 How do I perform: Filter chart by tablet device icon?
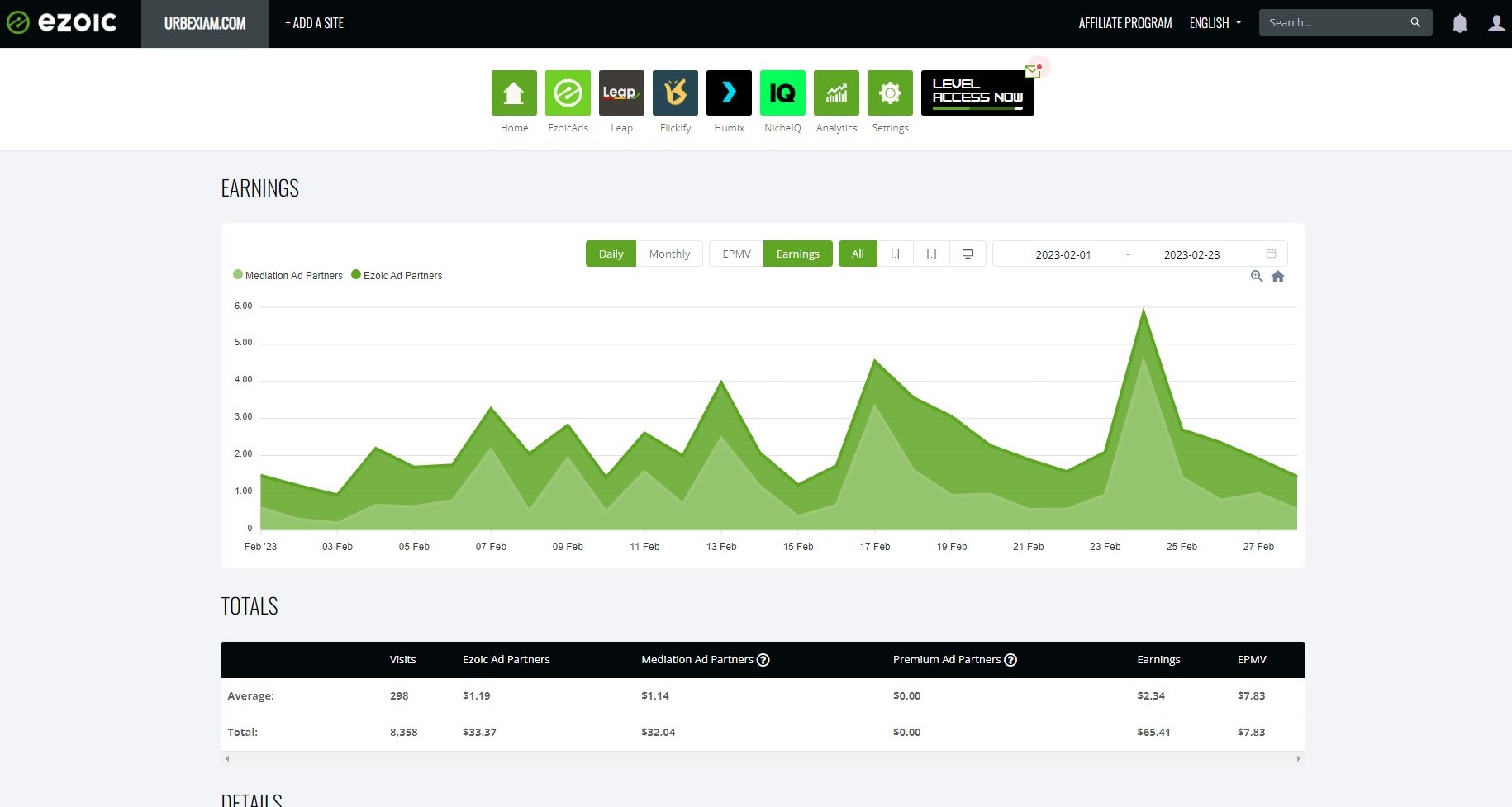coord(931,254)
